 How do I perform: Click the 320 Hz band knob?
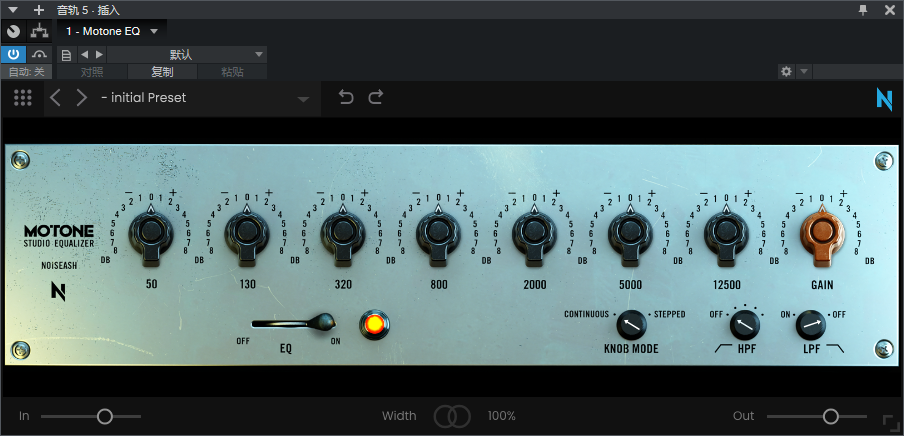(343, 232)
